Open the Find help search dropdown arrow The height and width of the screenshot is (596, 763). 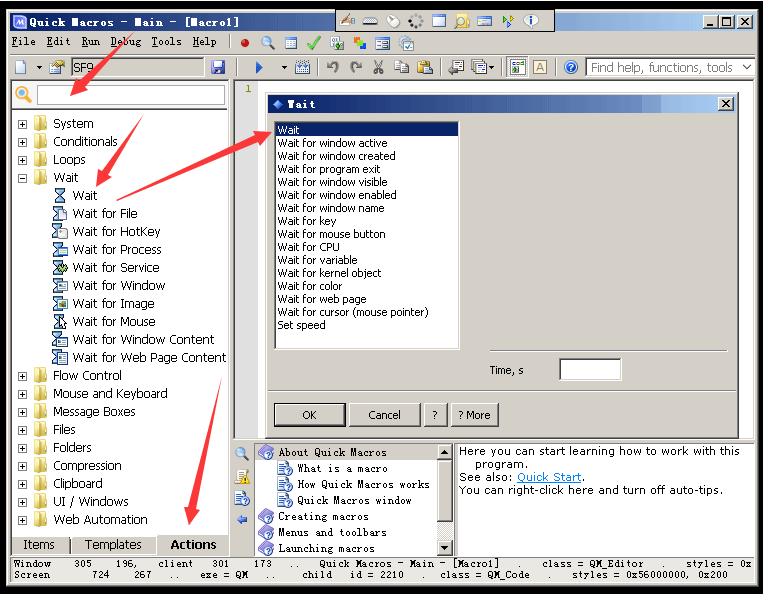point(747,67)
